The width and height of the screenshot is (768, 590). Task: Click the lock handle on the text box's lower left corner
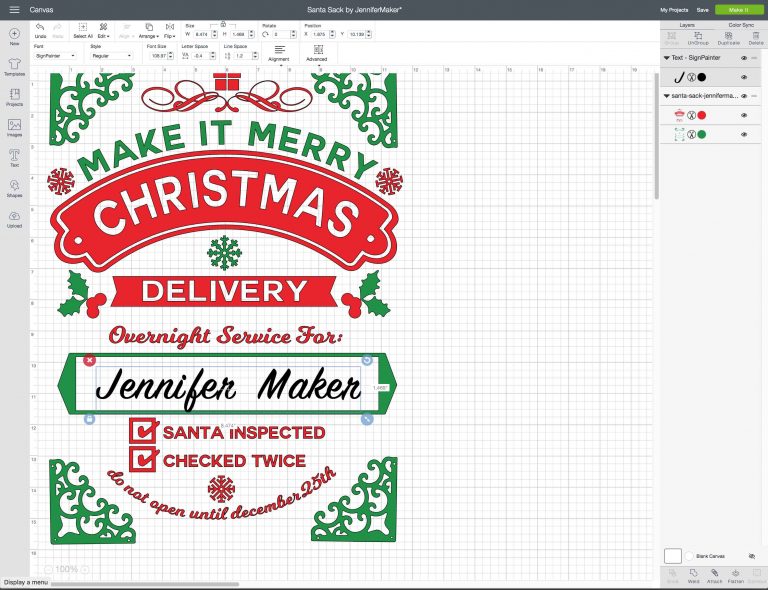(89, 419)
